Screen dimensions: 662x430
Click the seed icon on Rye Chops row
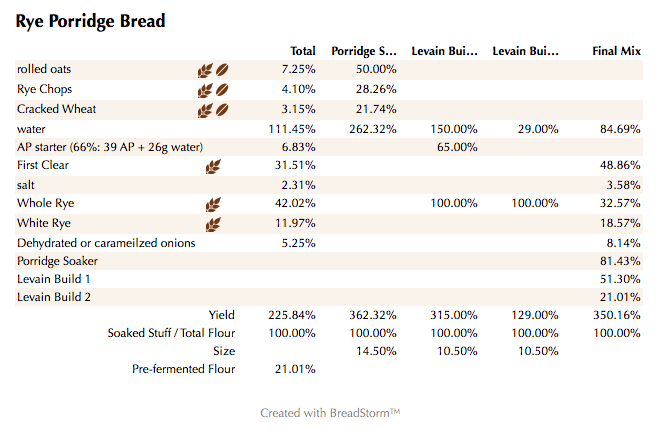pos(223,91)
